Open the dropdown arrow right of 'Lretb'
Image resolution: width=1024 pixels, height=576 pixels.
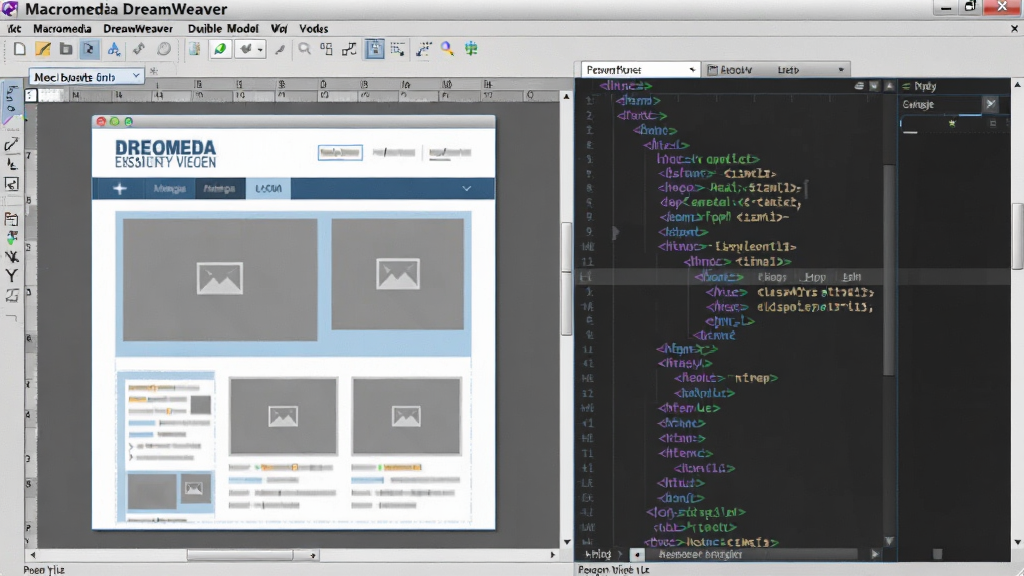click(841, 70)
